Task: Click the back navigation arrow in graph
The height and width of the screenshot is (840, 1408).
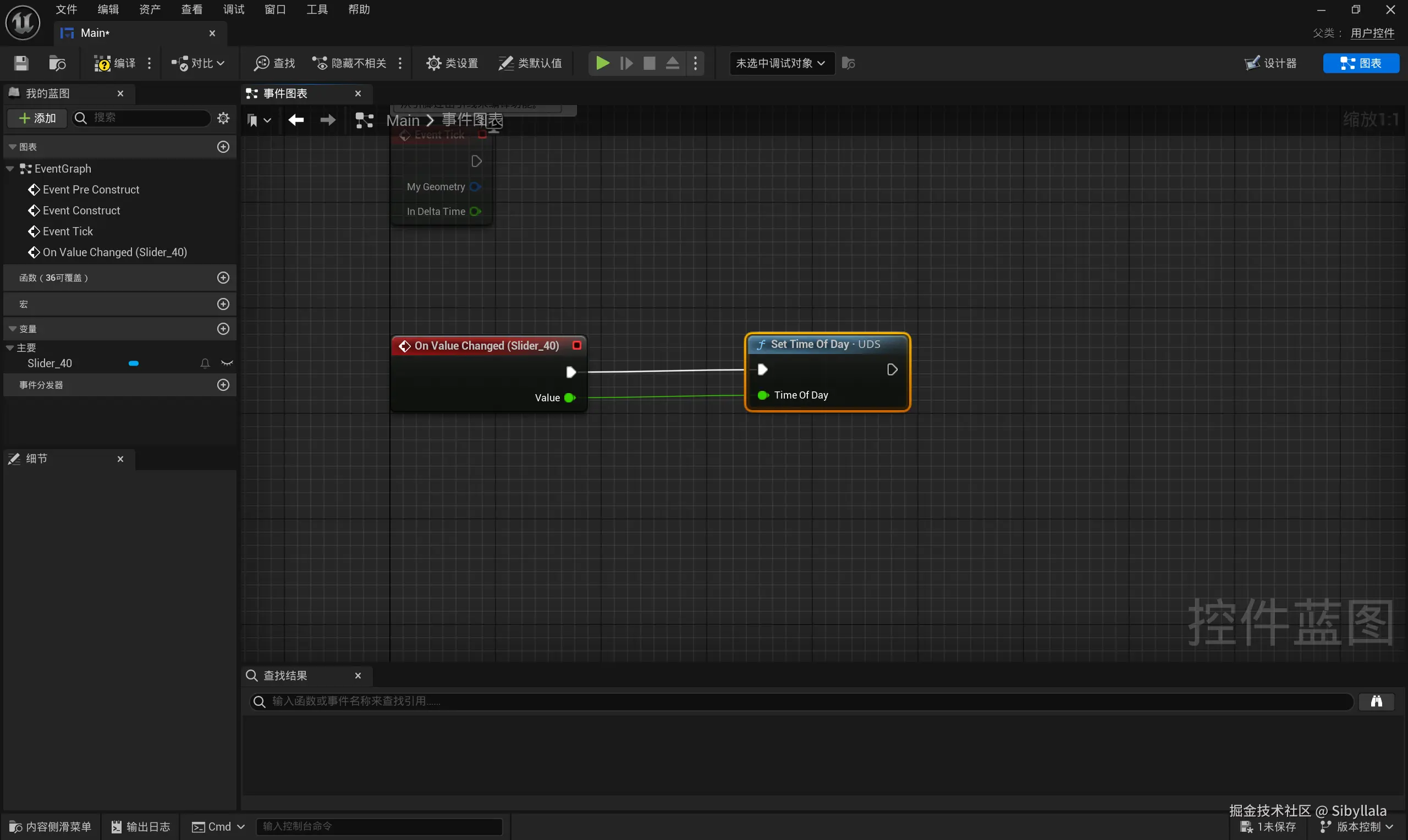Action: click(295, 120)
